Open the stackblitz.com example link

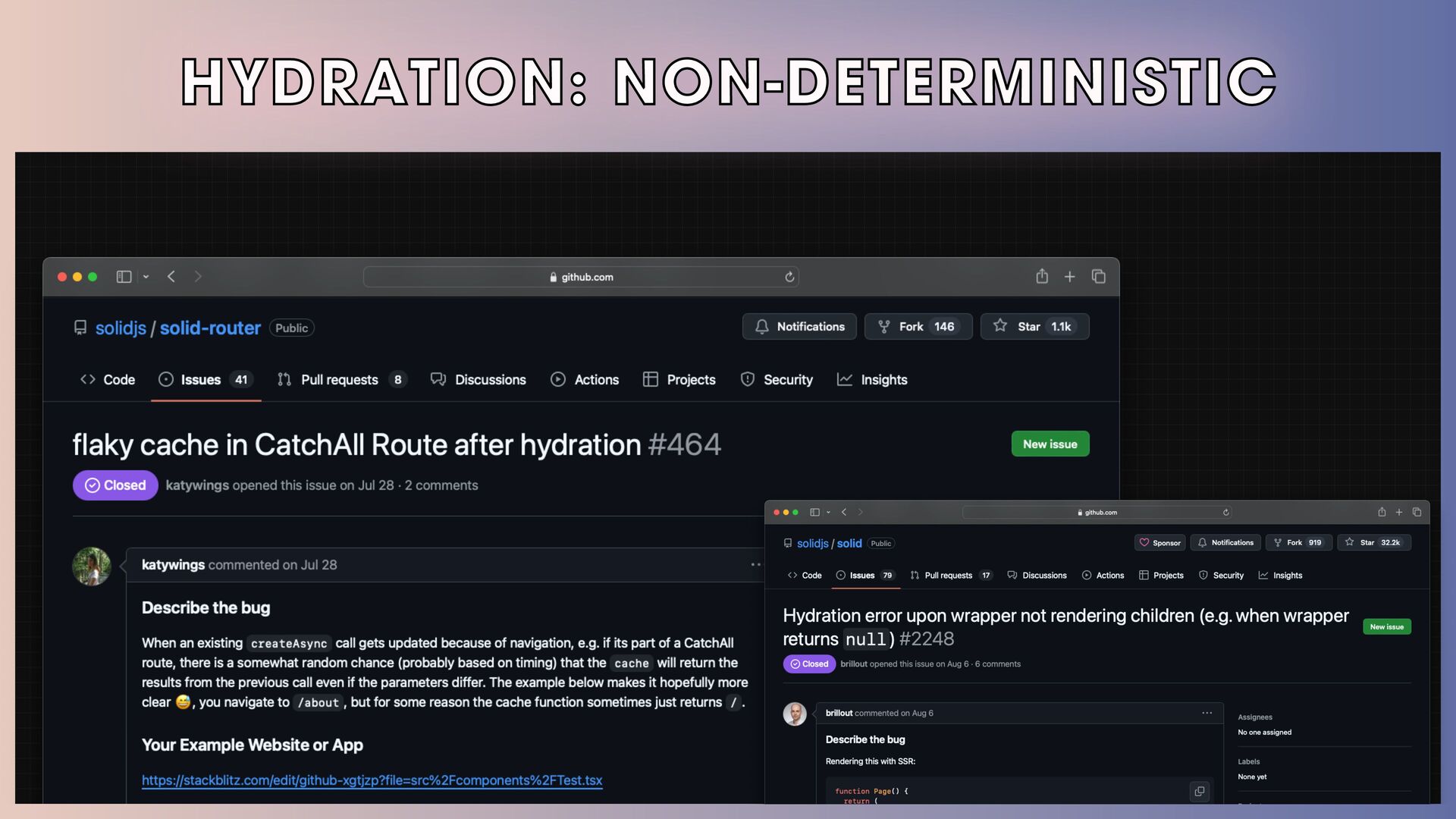coord(372,780)
